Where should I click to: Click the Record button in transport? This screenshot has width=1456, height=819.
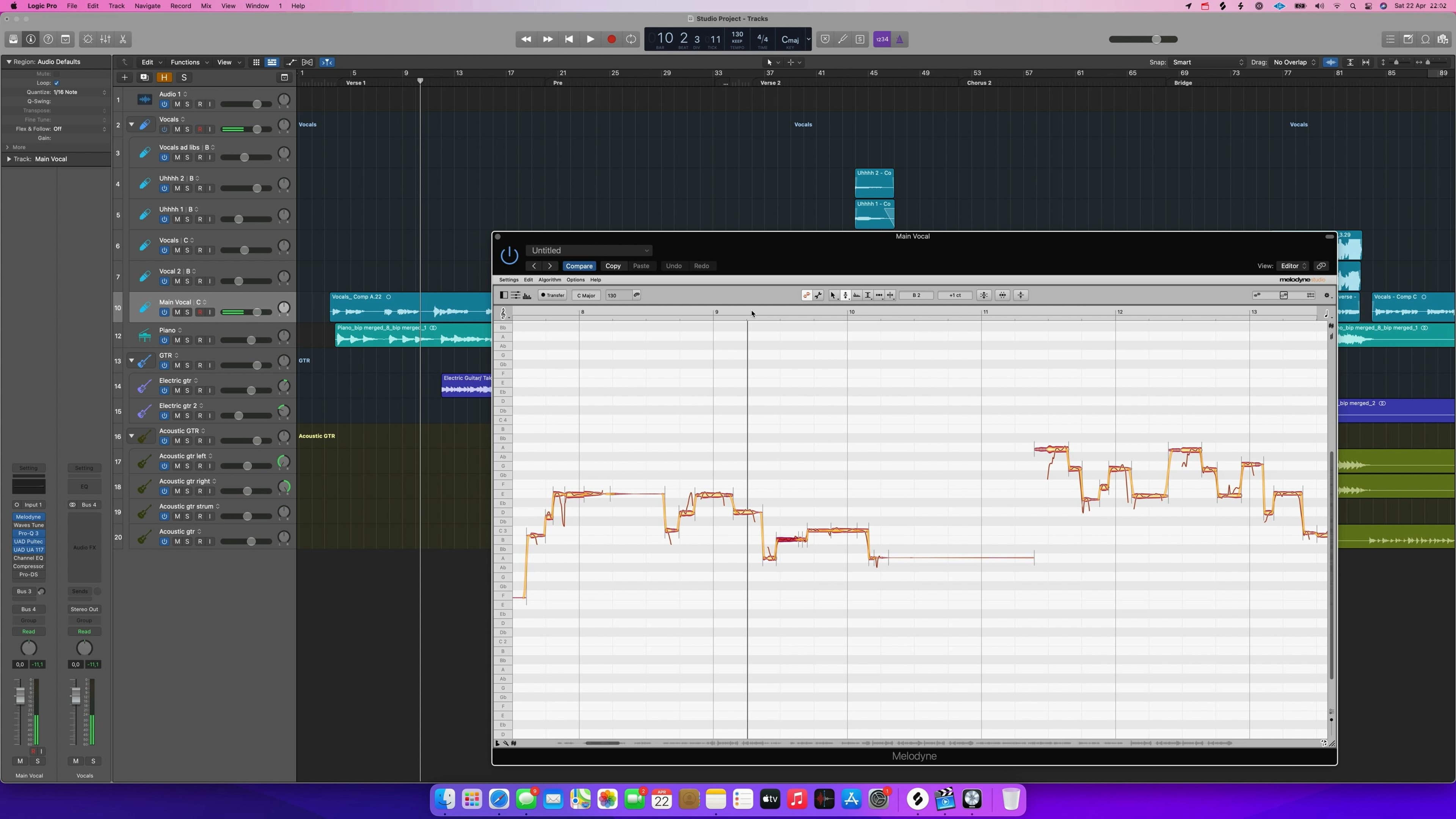pyautogui.click(x=611, y=39)
